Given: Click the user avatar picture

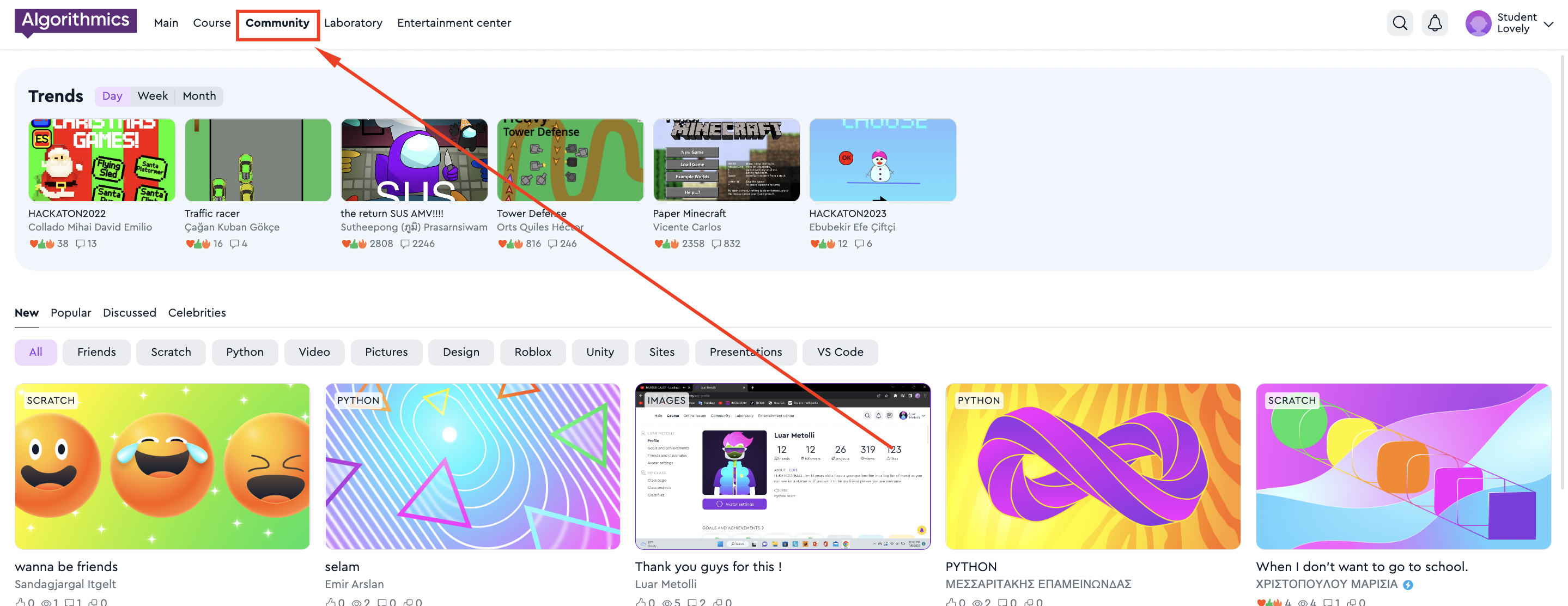Looking at the screenshot, I should point(1478,23).
